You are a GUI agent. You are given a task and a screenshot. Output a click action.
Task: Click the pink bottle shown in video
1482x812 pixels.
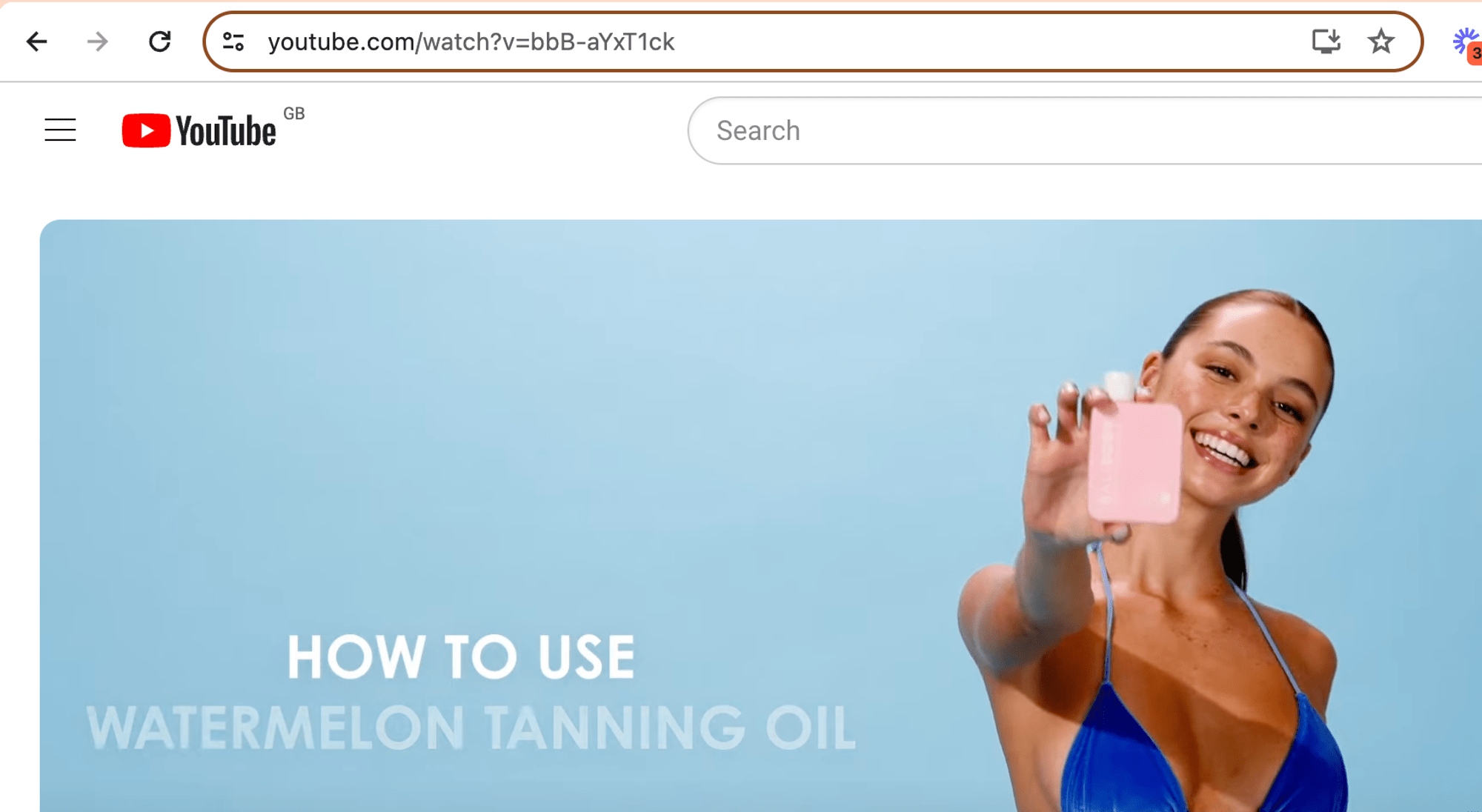click(x=1133, y=459)
